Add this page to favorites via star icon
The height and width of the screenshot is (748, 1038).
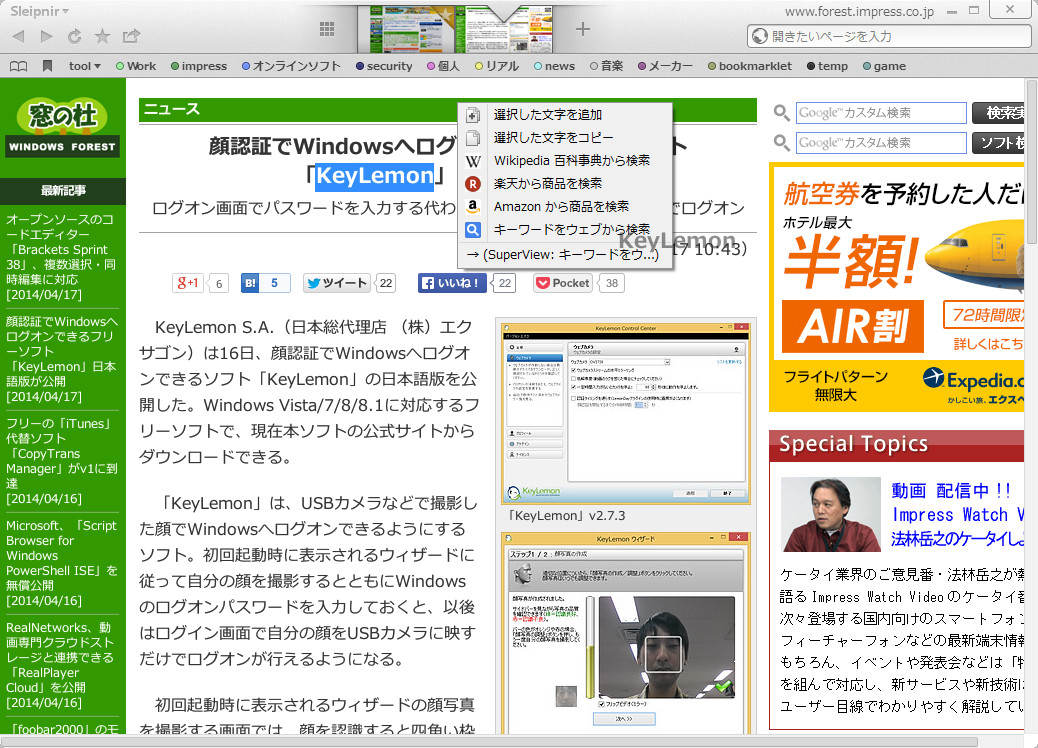(101, 34)
